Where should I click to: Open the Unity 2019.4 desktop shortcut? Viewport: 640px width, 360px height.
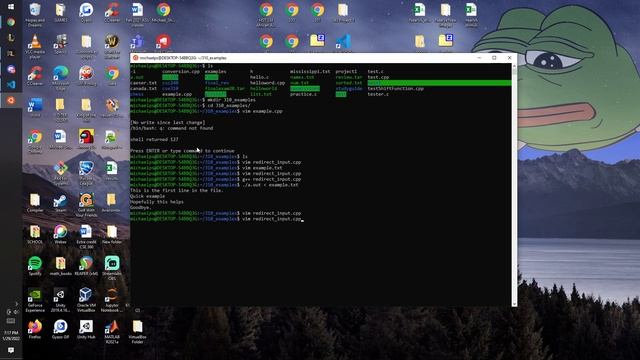pyautogui.click(x=60, y=300)
